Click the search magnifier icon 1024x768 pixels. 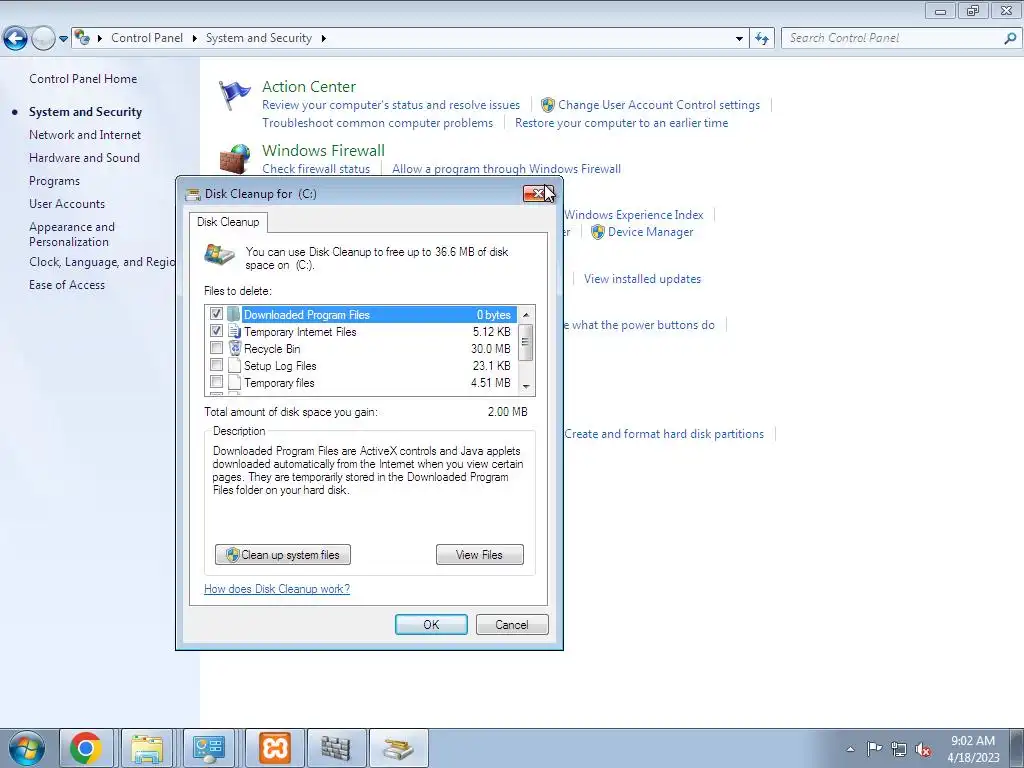click(1010, 39)
